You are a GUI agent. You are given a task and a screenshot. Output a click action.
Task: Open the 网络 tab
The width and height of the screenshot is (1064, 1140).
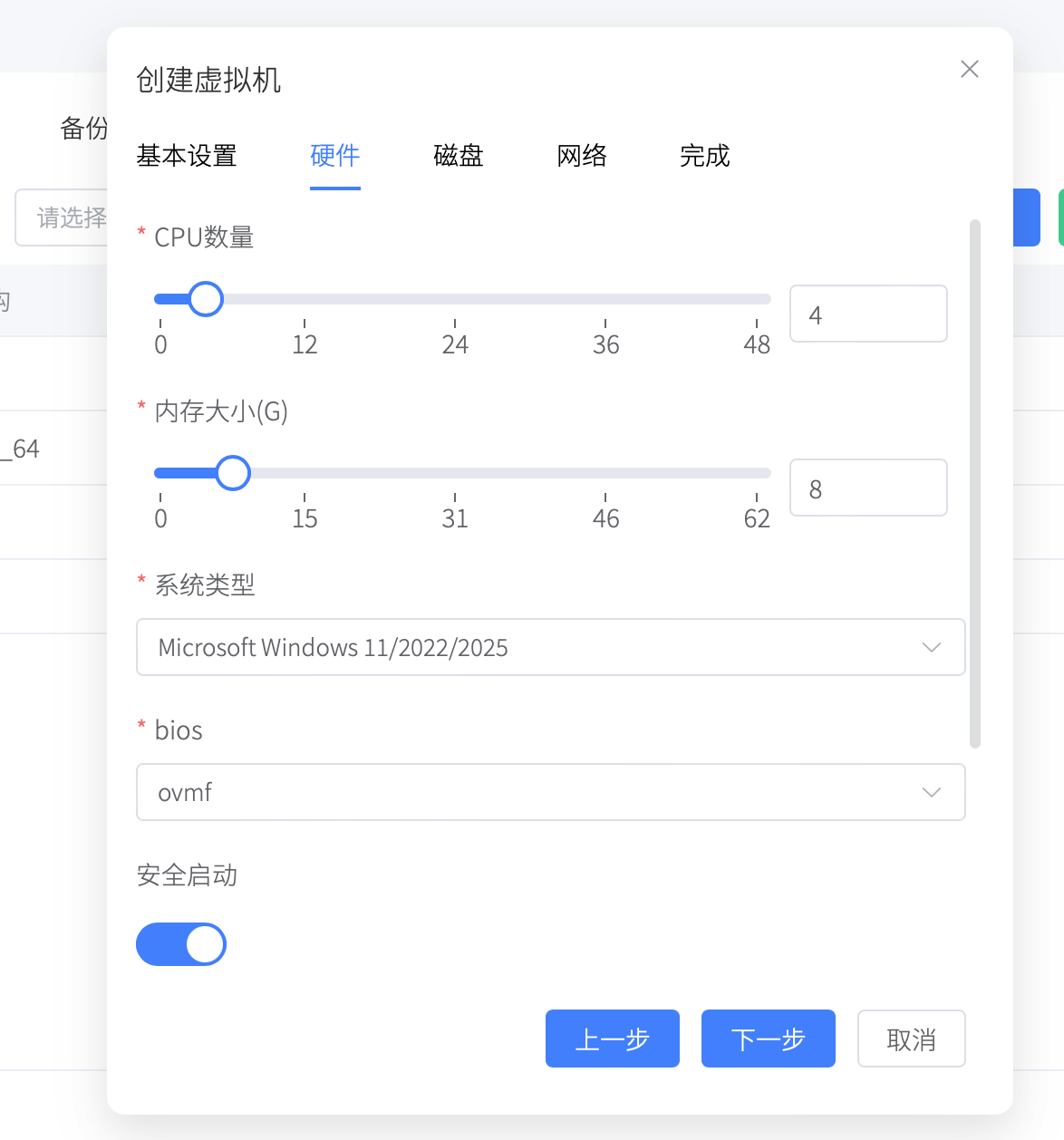point(582,156)
